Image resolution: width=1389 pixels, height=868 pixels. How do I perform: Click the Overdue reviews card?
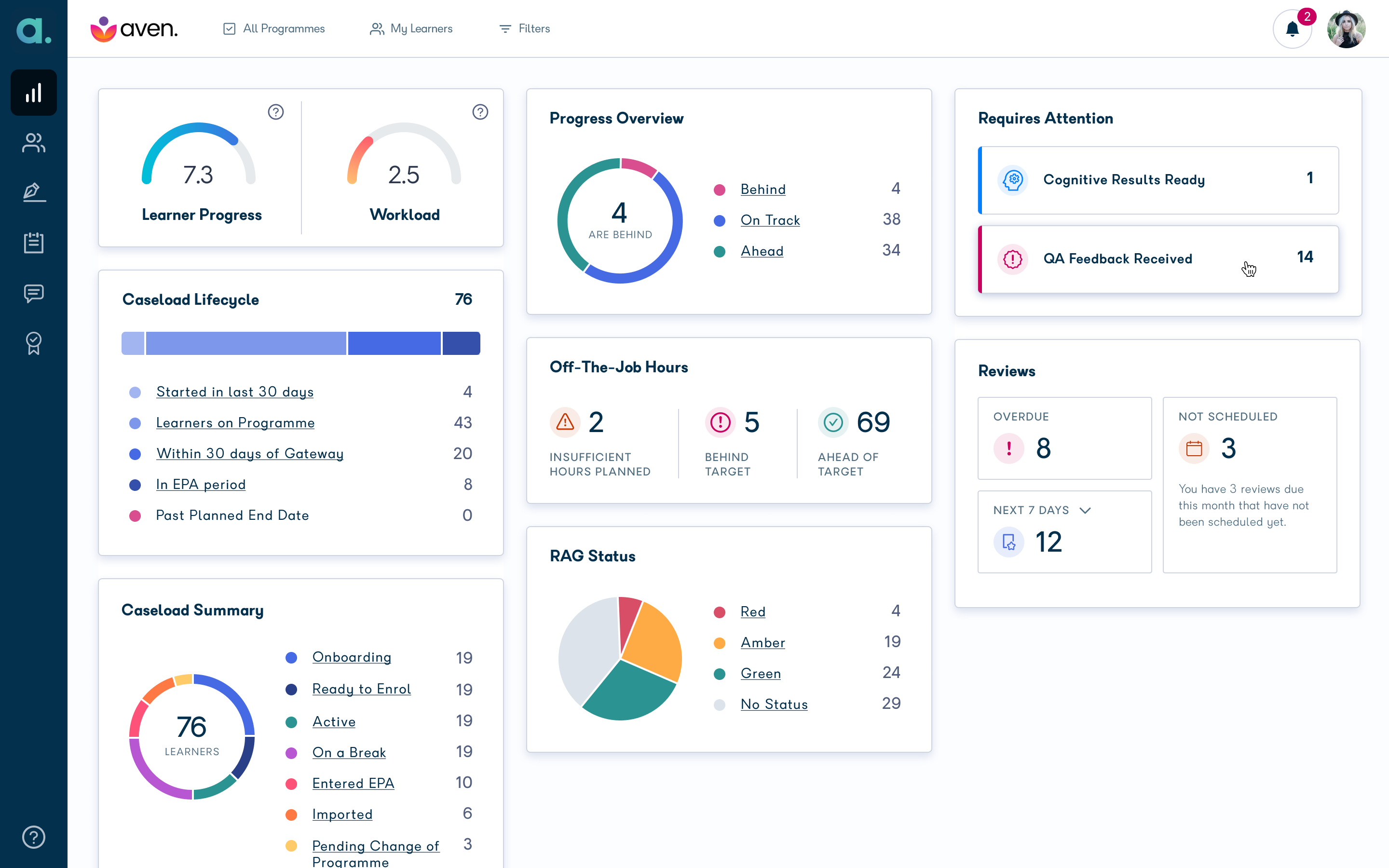(x=1065, y=438)
